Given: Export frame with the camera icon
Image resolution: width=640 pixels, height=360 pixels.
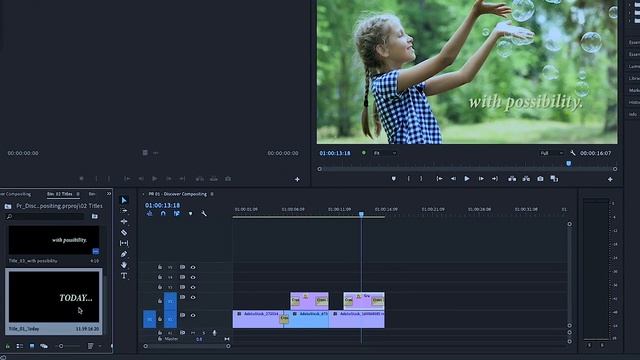Looking at the screenshot, I should pos(540,179).
